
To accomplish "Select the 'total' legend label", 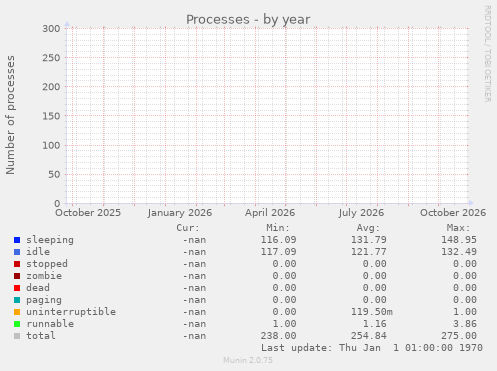I will [41, 336].
